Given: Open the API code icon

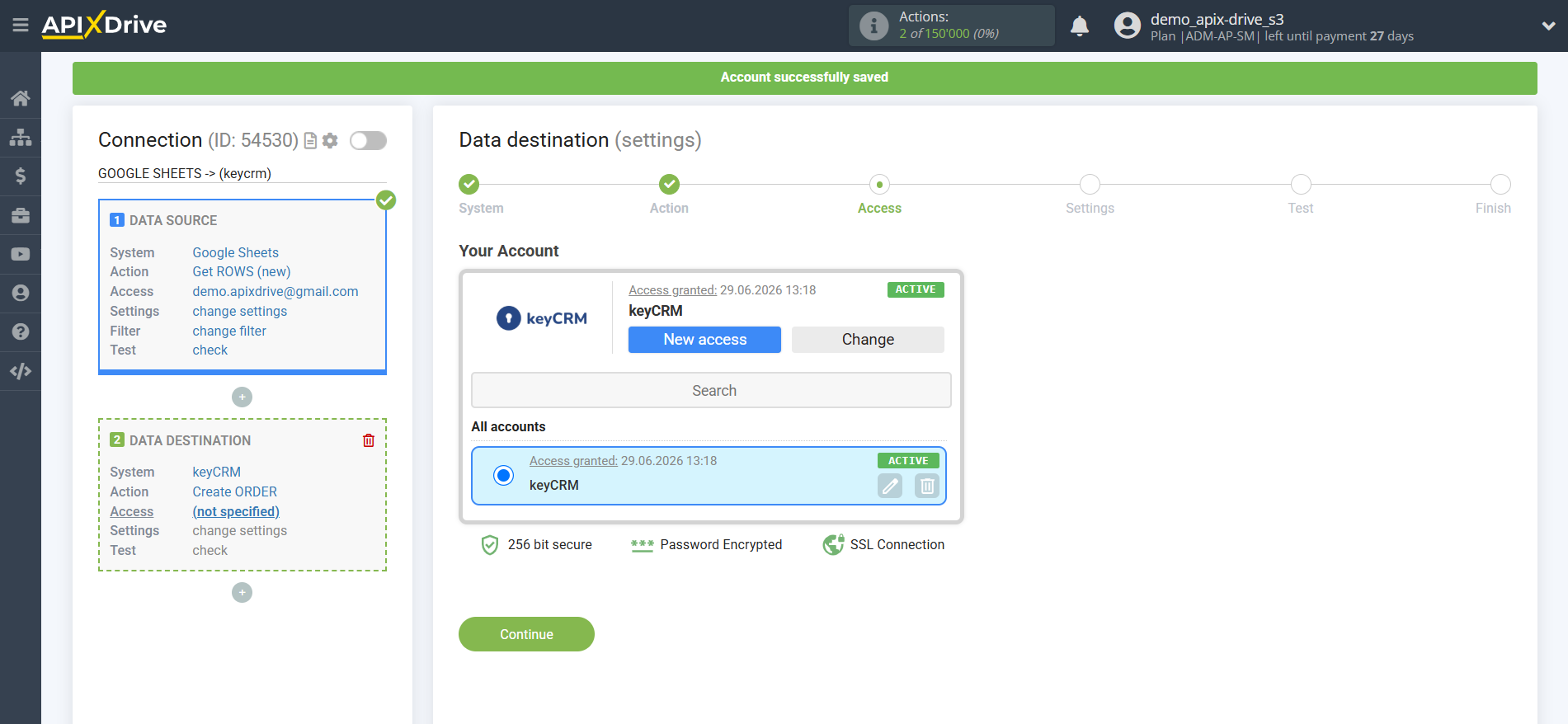Looking at the screenshot, I should coord(21,371).
